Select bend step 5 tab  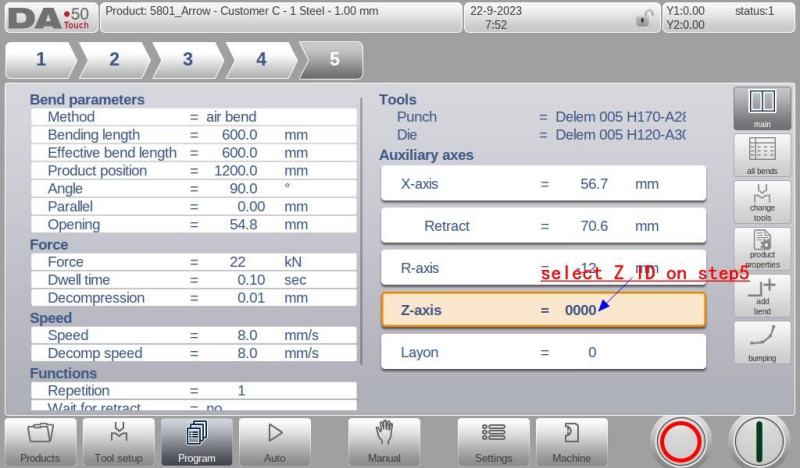point(334,60)
